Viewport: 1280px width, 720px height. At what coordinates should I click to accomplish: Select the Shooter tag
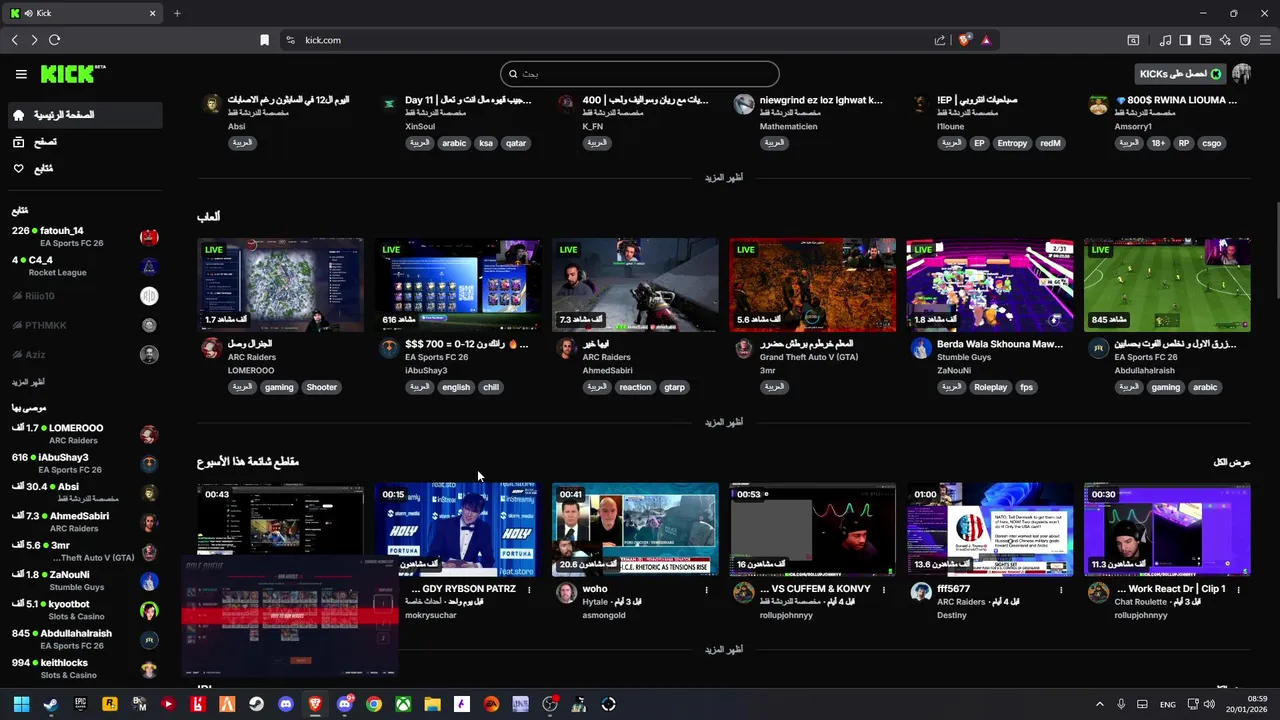pyautogui.click(x=322, y=387)
